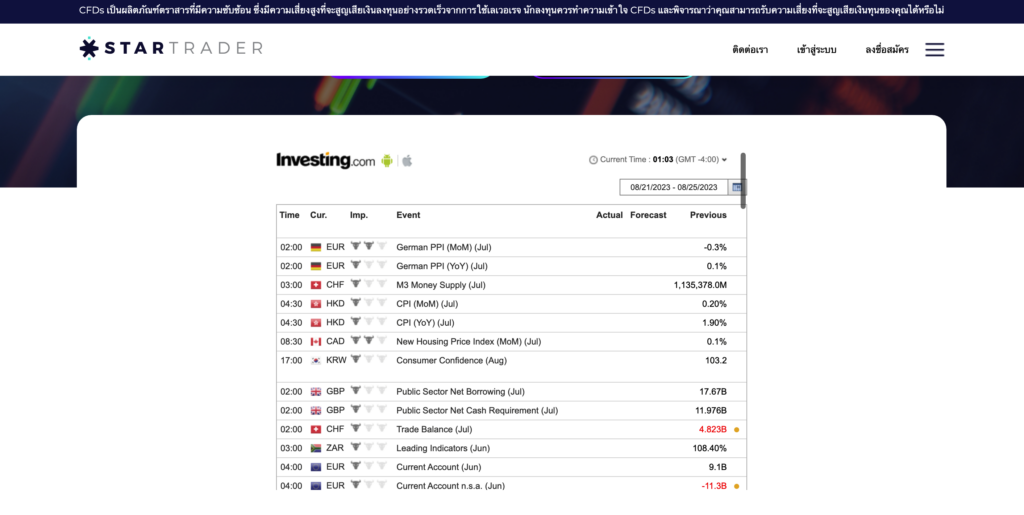The height and width of the screenshot is (515, 1024).
Task: Click the date range field 08/21/2023 - 08/25/2023
Action: coord(673,187)
